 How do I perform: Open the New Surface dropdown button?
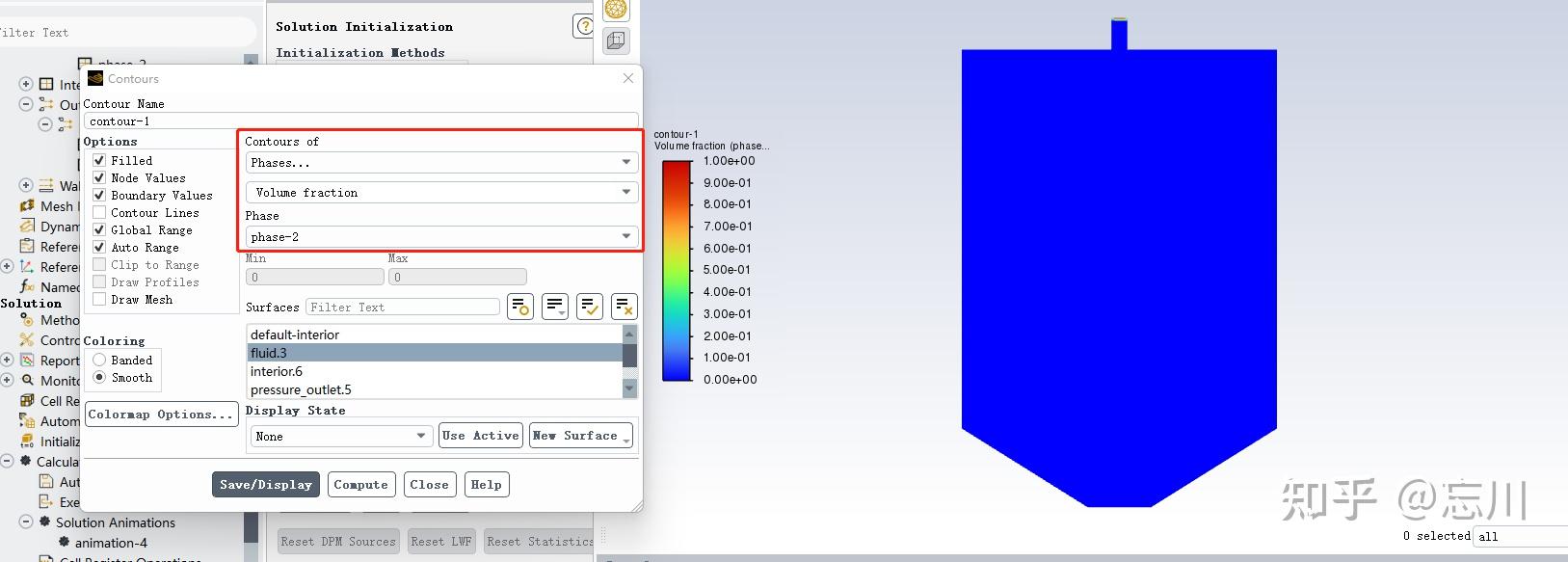click(x=581, y=436)
